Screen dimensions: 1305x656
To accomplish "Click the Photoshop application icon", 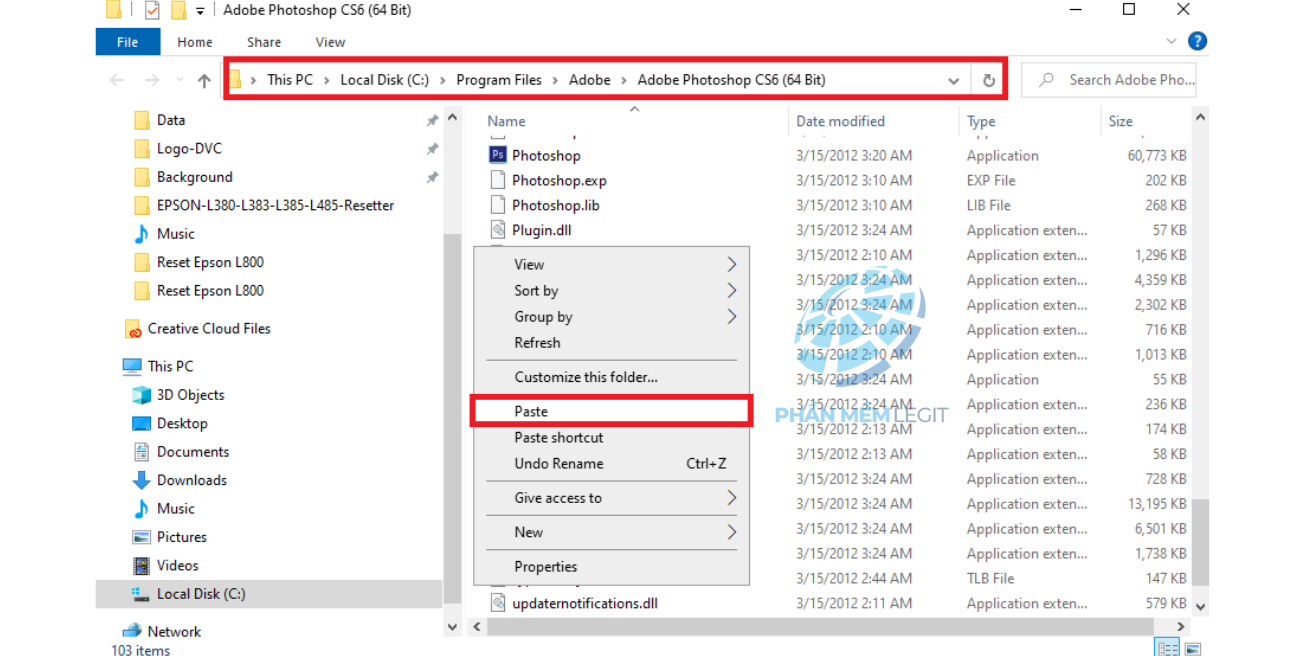I will [x=497, y=155].
